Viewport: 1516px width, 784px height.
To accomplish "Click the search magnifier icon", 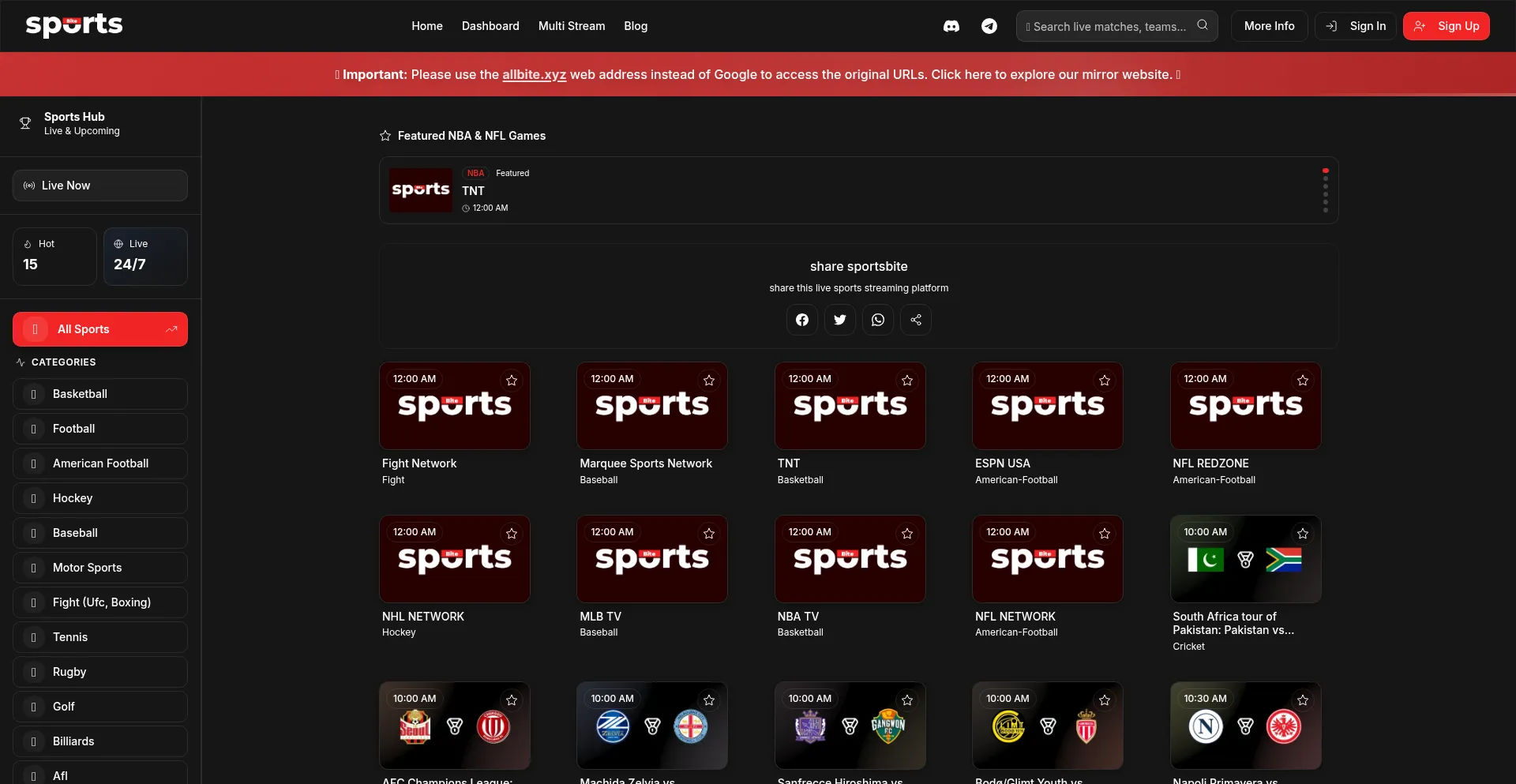I will (1203, 24).
